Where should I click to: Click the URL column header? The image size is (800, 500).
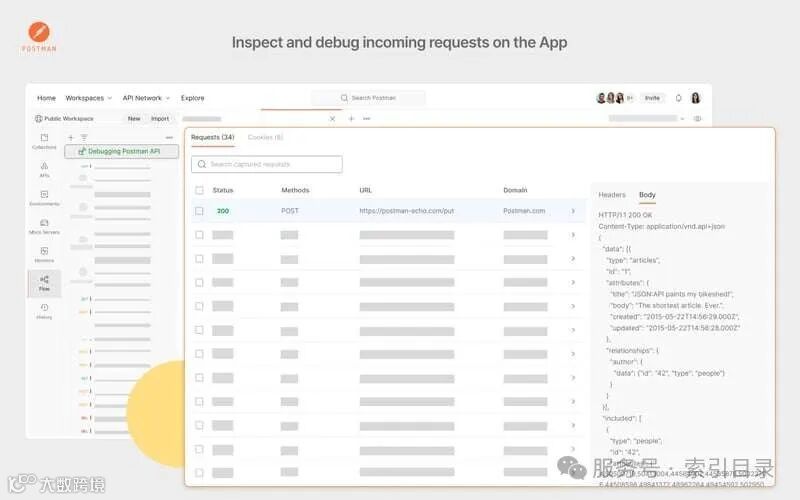[x=365, y=190]
